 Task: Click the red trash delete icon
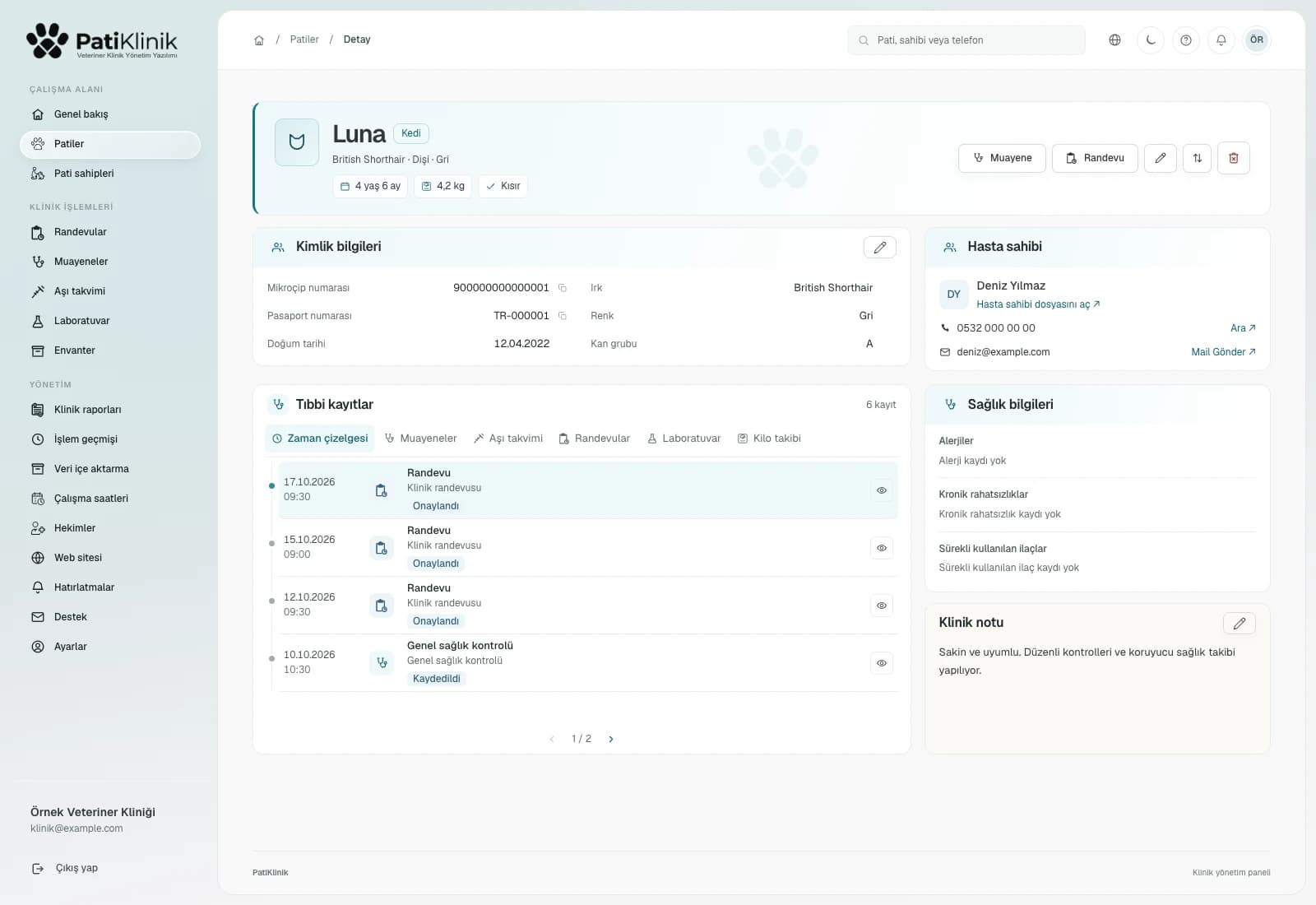[1234, 158]
